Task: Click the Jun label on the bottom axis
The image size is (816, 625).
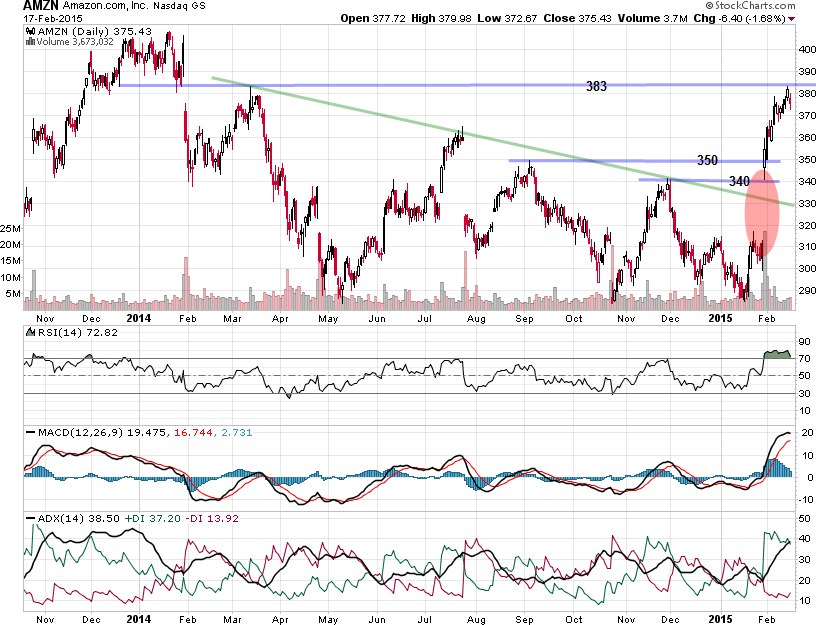Action: [x=377, y=620]
